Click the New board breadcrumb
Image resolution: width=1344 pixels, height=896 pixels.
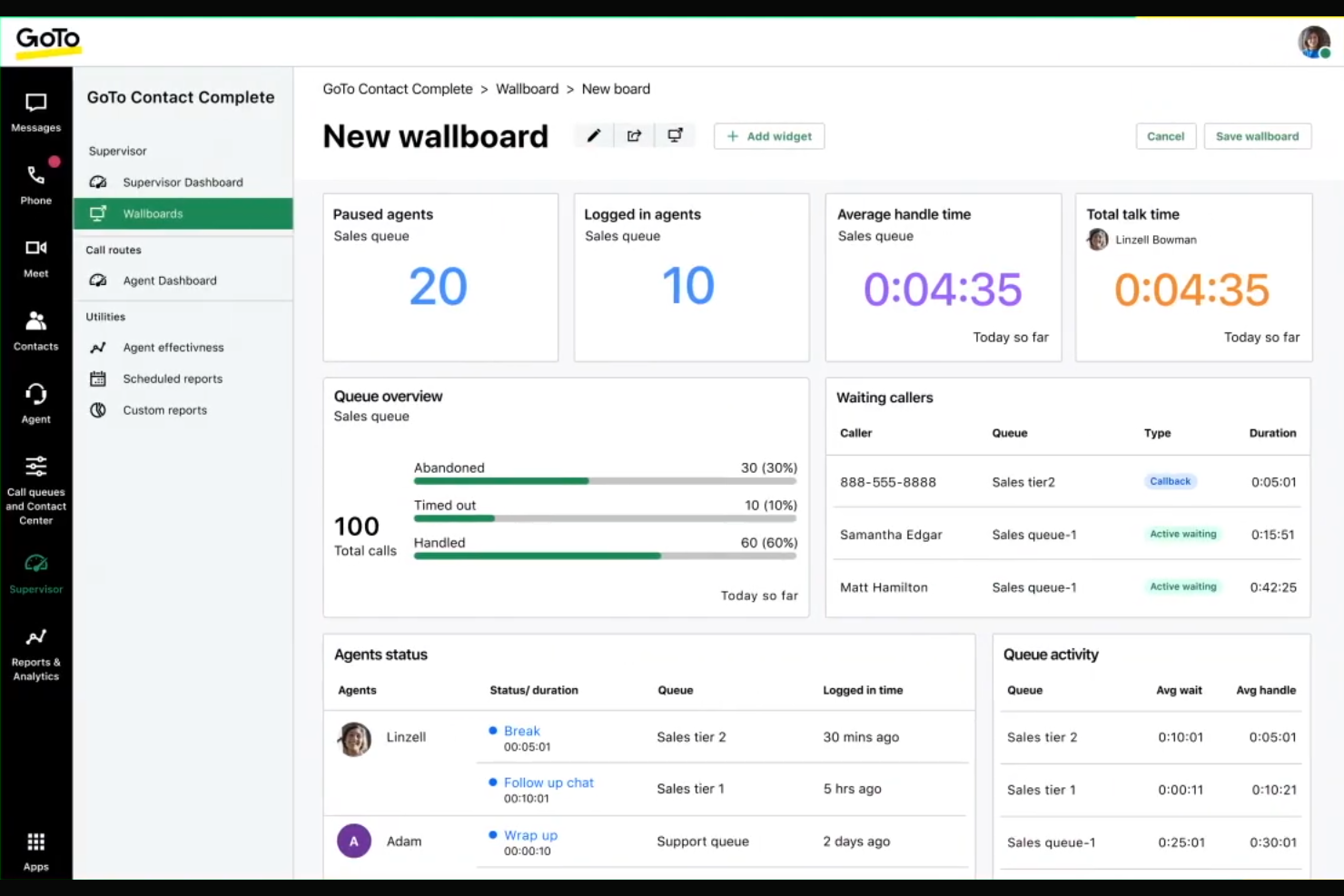616,89
